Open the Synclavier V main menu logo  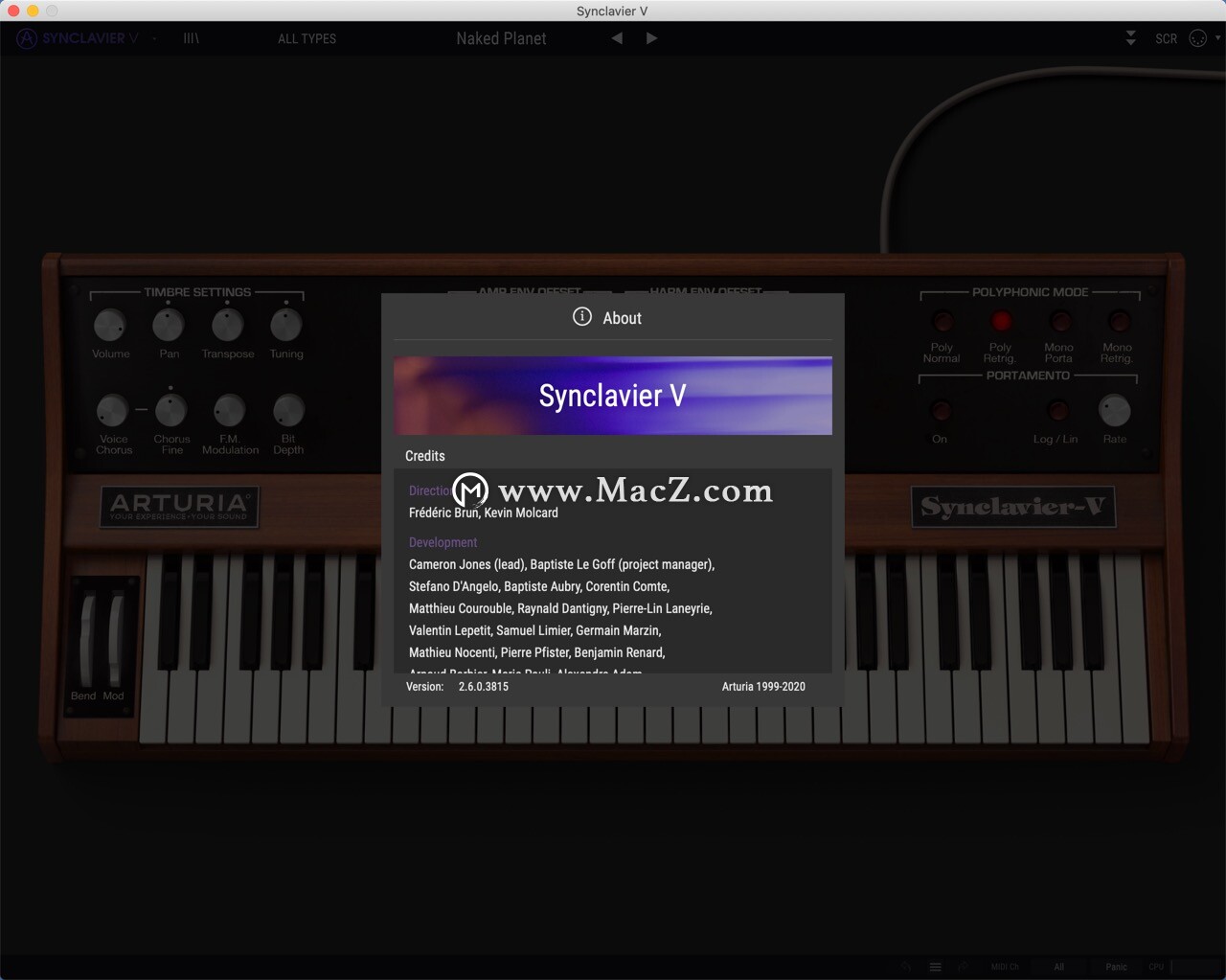tap(78, 38)
